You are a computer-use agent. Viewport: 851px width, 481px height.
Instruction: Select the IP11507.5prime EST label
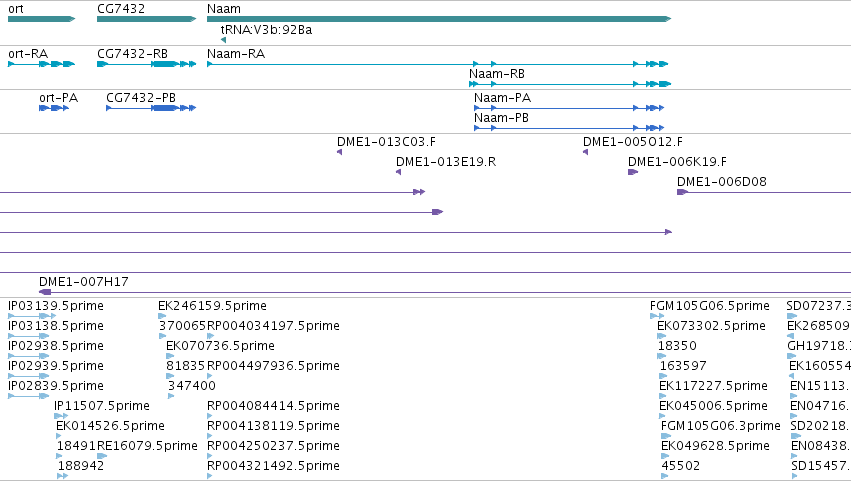pos(102,406)
